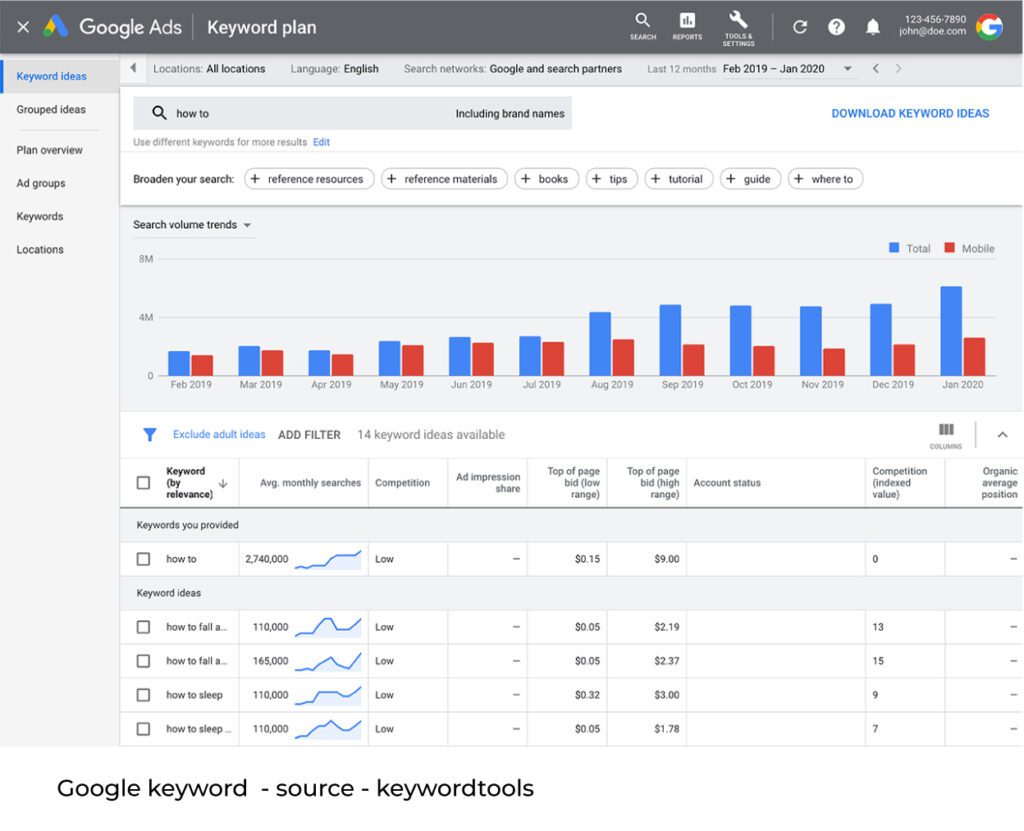
Task: Open Plan overview in sidebar
Action: point(50,150)
